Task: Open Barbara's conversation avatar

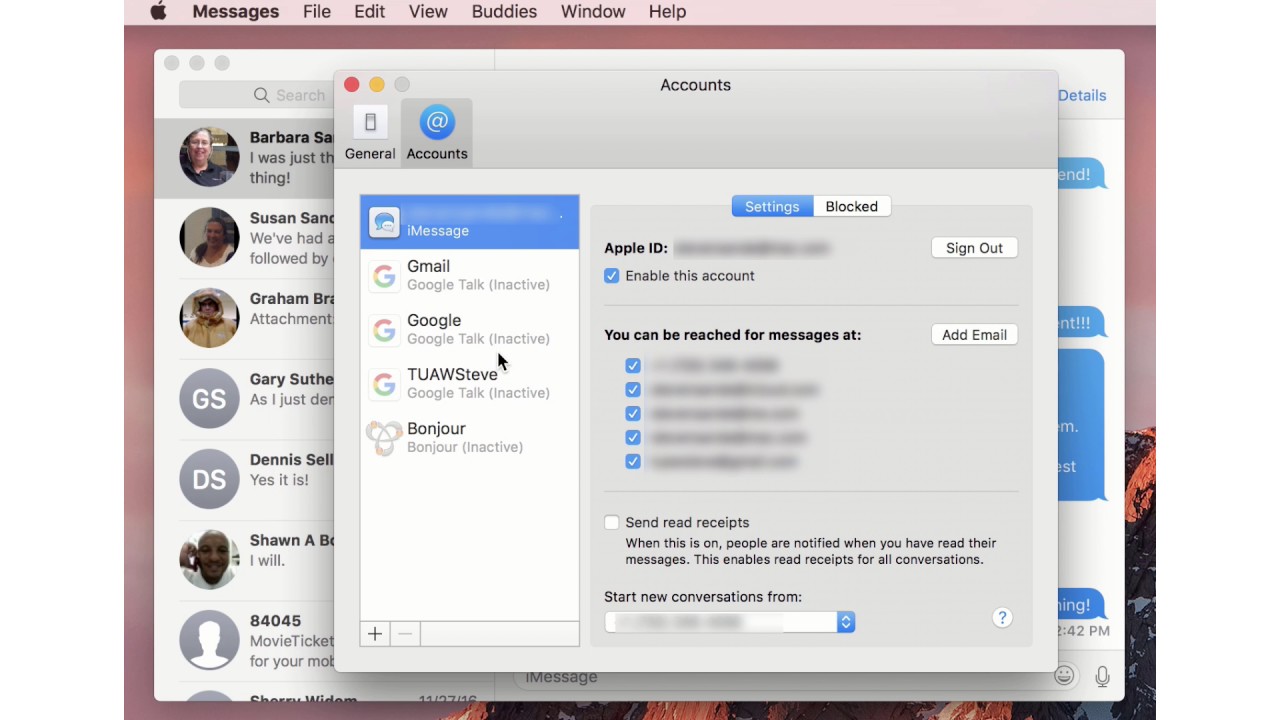Action: (209, 157)
